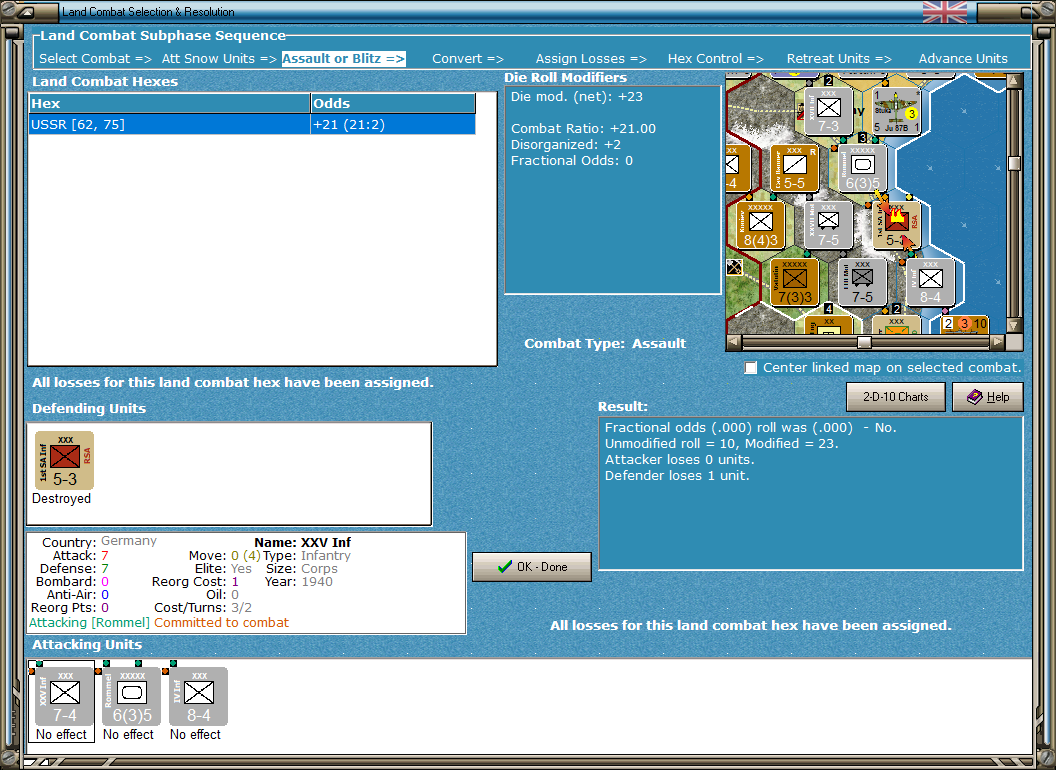Click map vertical scrollbar down arrow
This screenshot has width=1056, height=770.
click(1014, 325)
